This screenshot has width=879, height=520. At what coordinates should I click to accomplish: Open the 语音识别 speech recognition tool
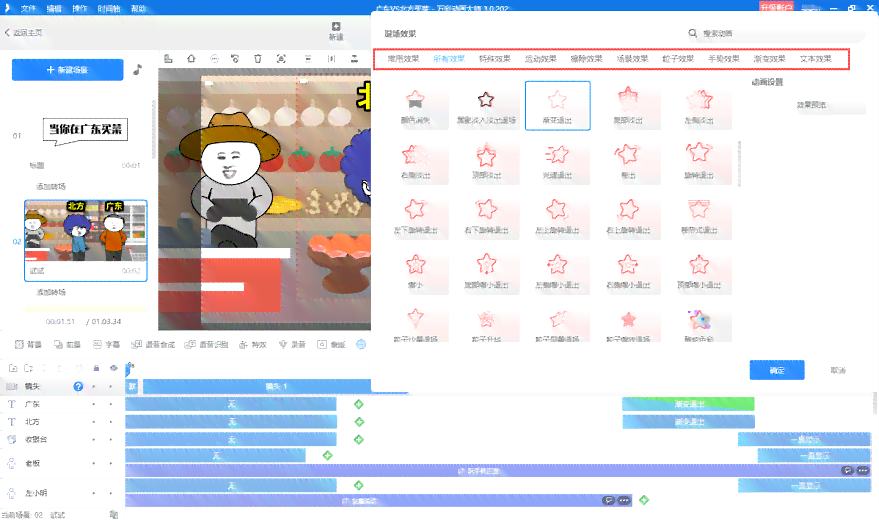tap(206, 345)
